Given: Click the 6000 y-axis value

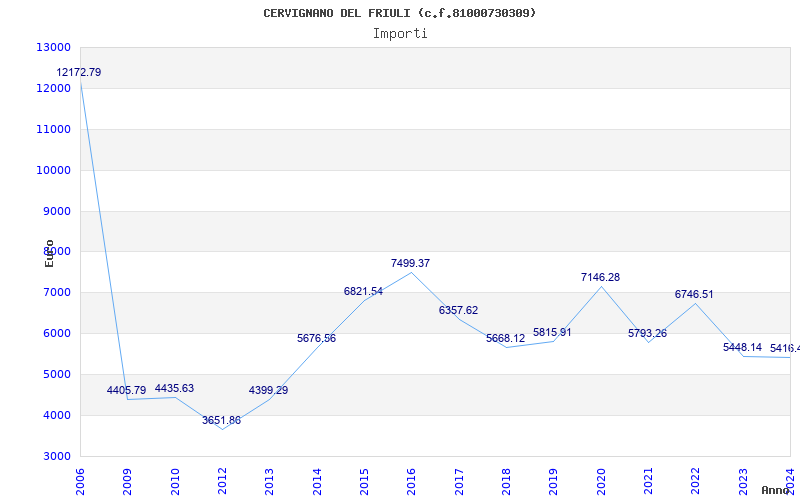Looking at the screenshot, I should pos(56,334).
